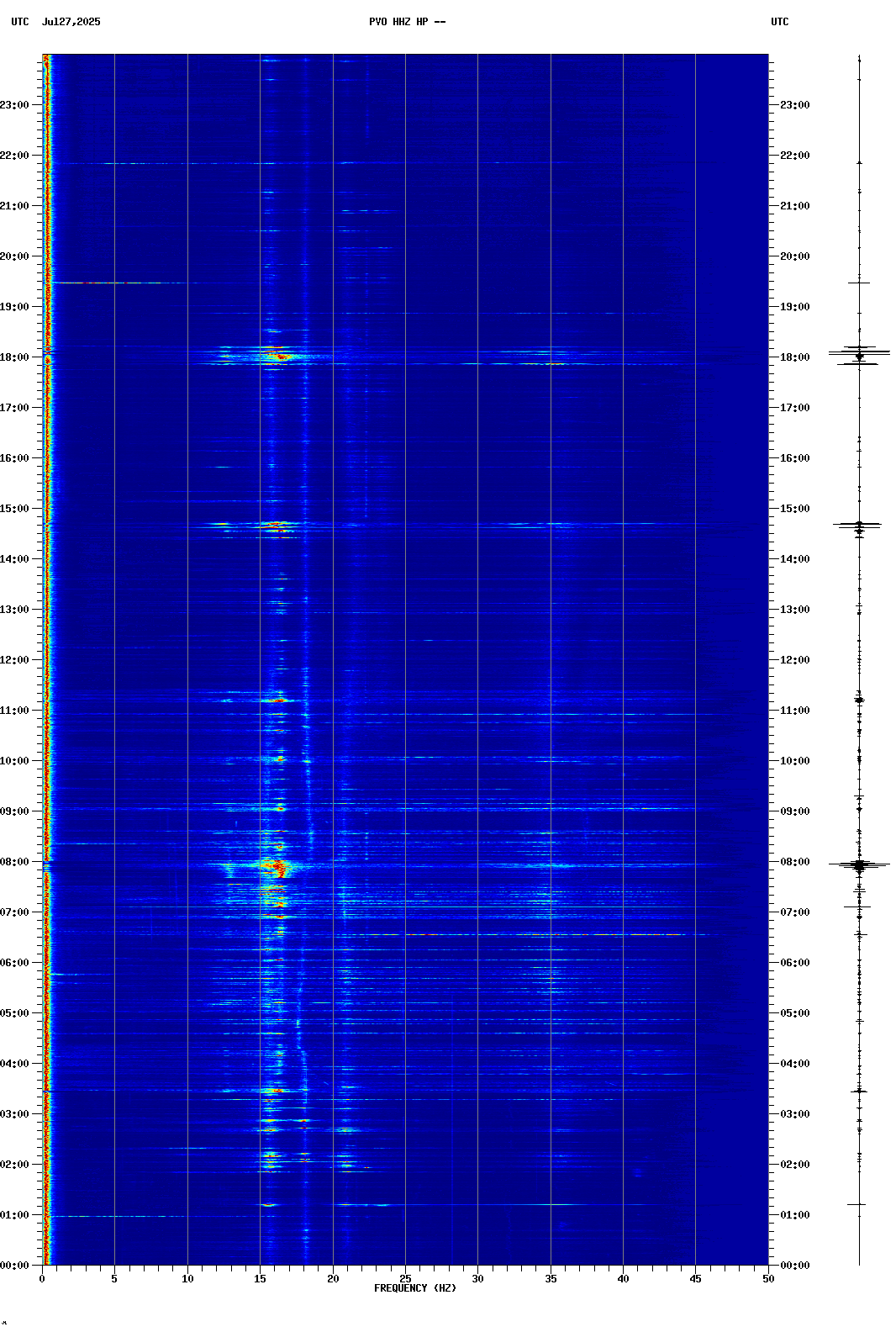Pick 00:00 on the right time axis
The height and width of the screenshot is (1332, 896).
[x=795, y=1266]
